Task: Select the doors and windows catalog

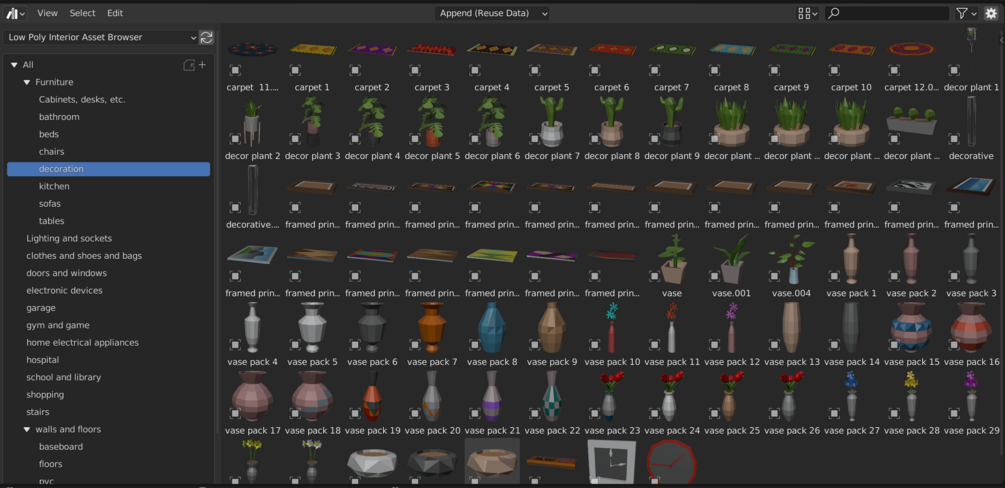Action: click(x=67, y=273)
